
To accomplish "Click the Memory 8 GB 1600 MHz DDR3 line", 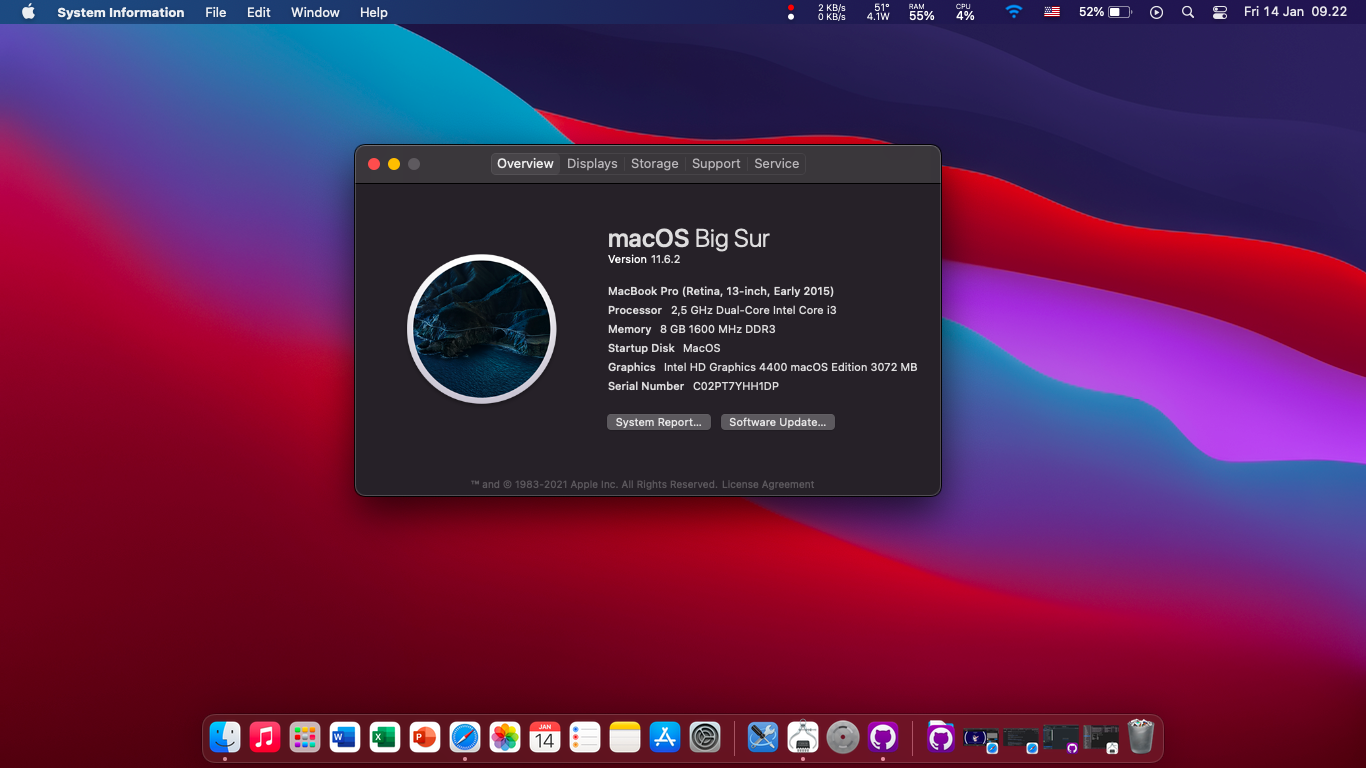I will 692,329.
